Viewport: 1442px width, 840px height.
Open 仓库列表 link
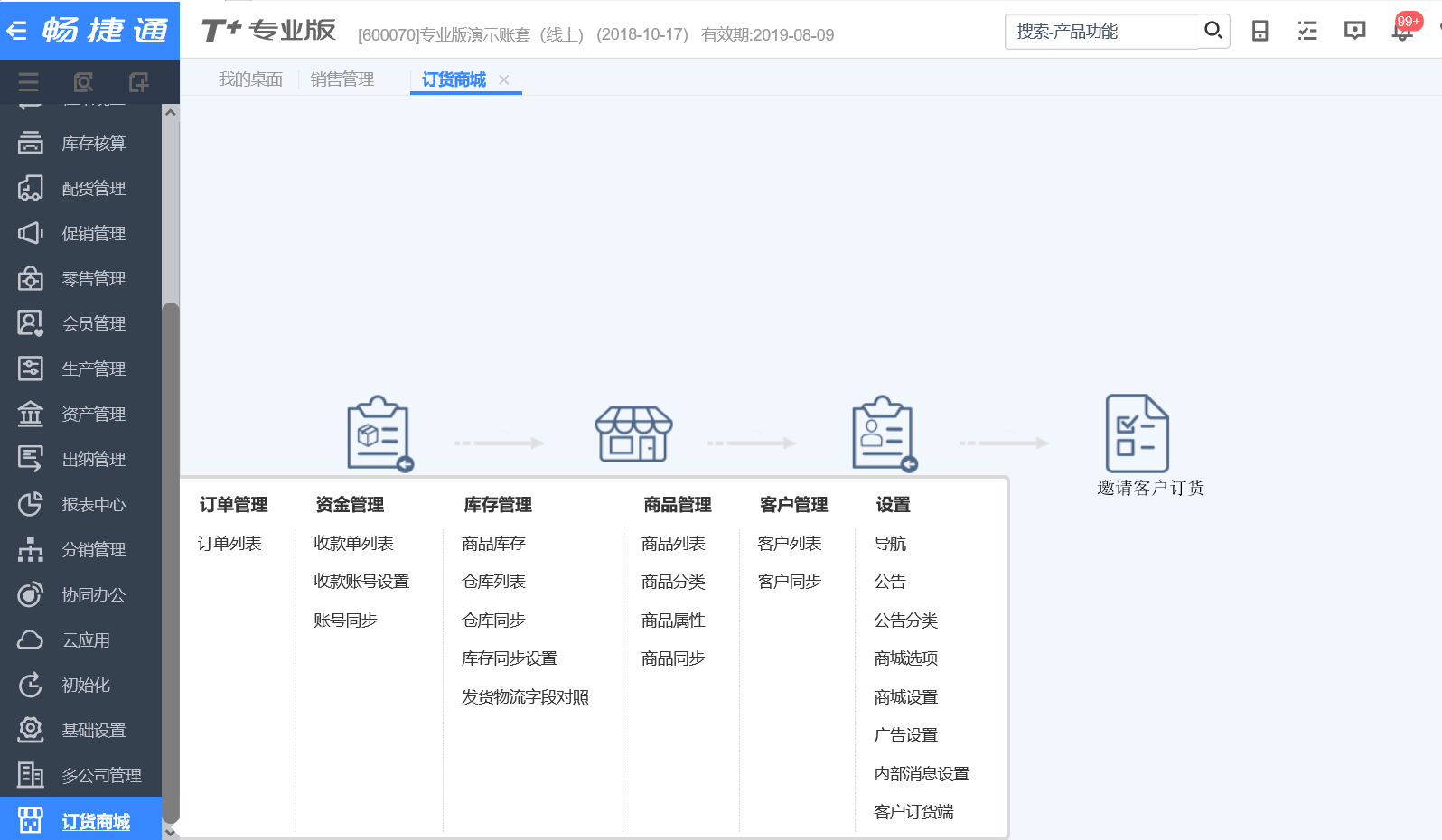493,582
